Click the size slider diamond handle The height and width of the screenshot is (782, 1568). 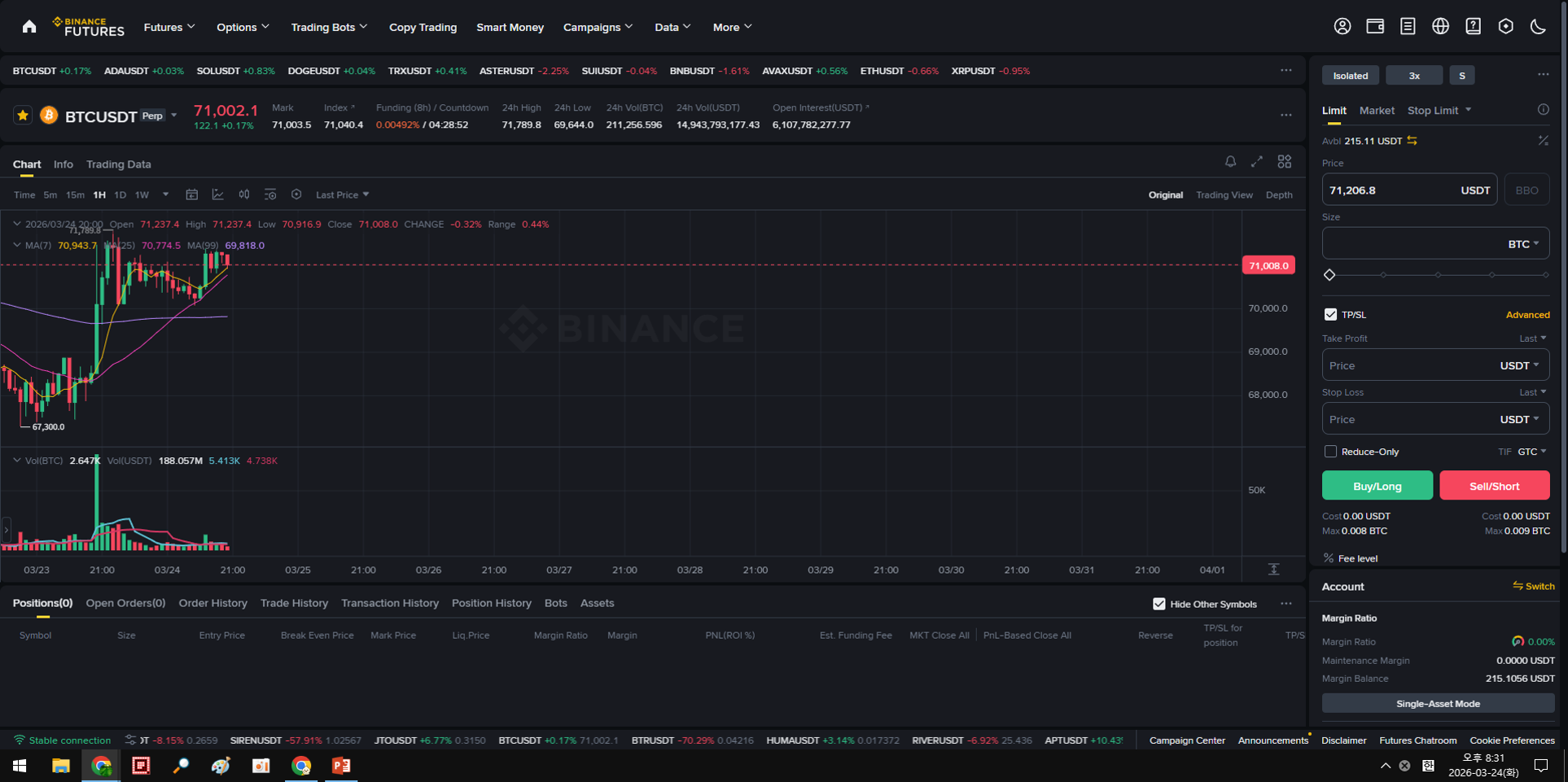1329,275
